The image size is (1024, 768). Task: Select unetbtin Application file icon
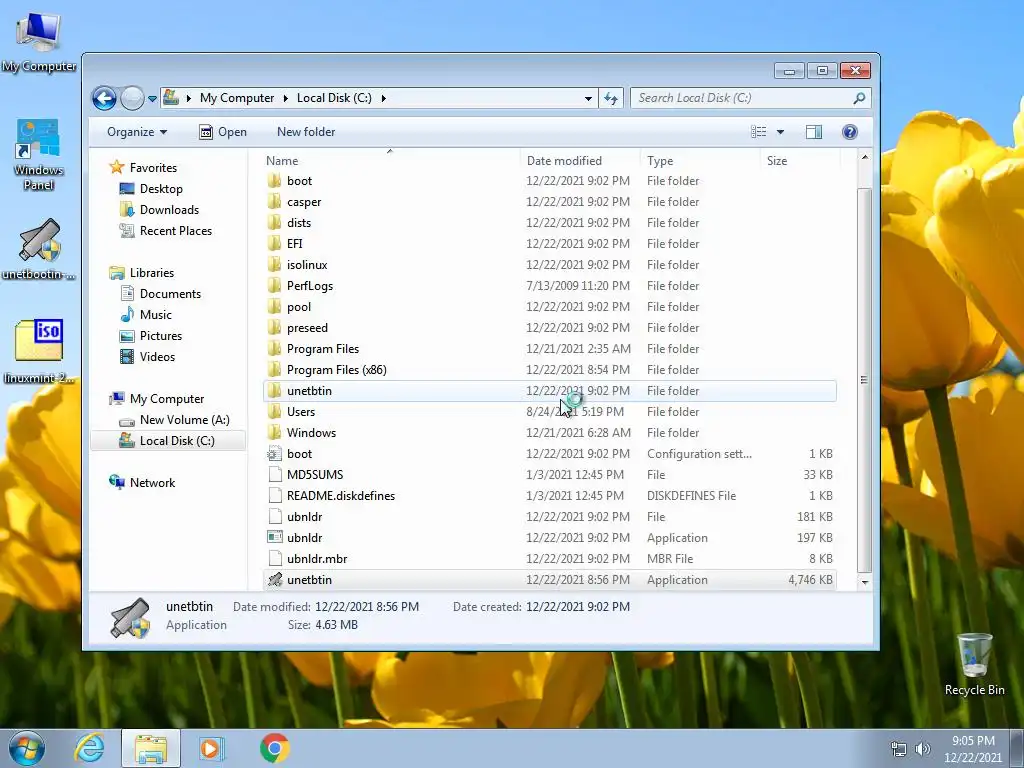tap(275, 579)
